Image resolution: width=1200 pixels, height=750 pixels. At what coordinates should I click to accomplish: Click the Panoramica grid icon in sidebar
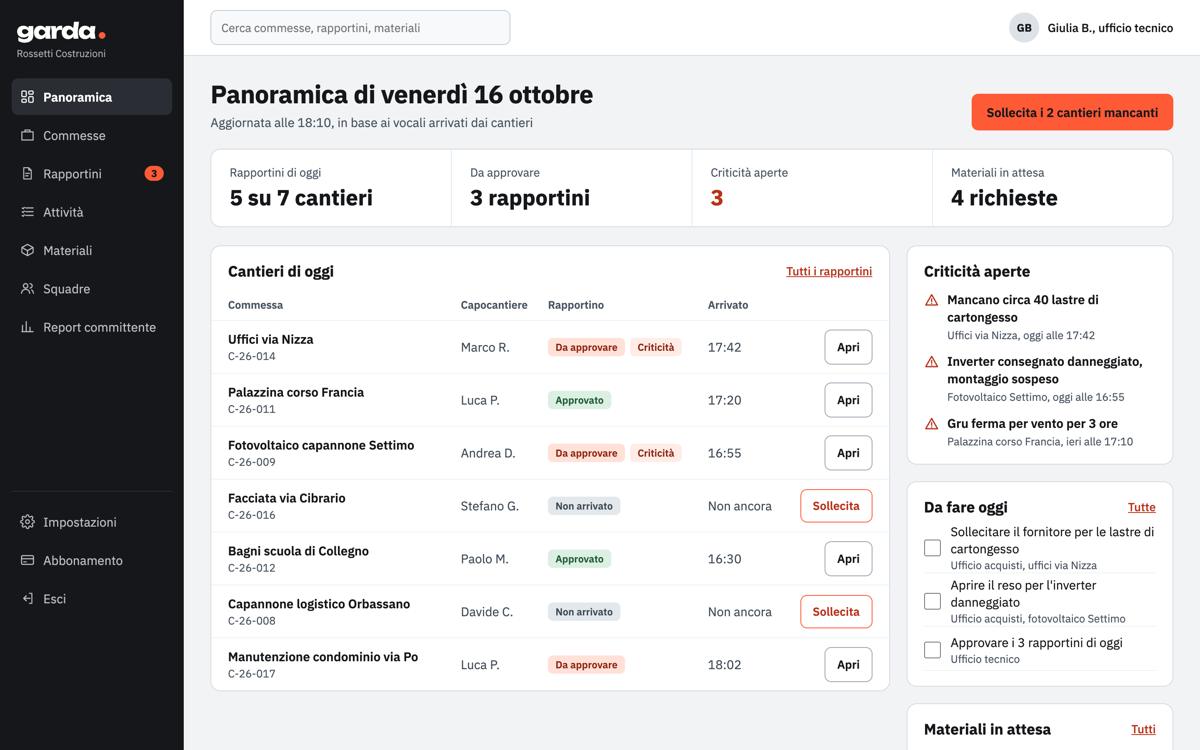tap(28, 97)
